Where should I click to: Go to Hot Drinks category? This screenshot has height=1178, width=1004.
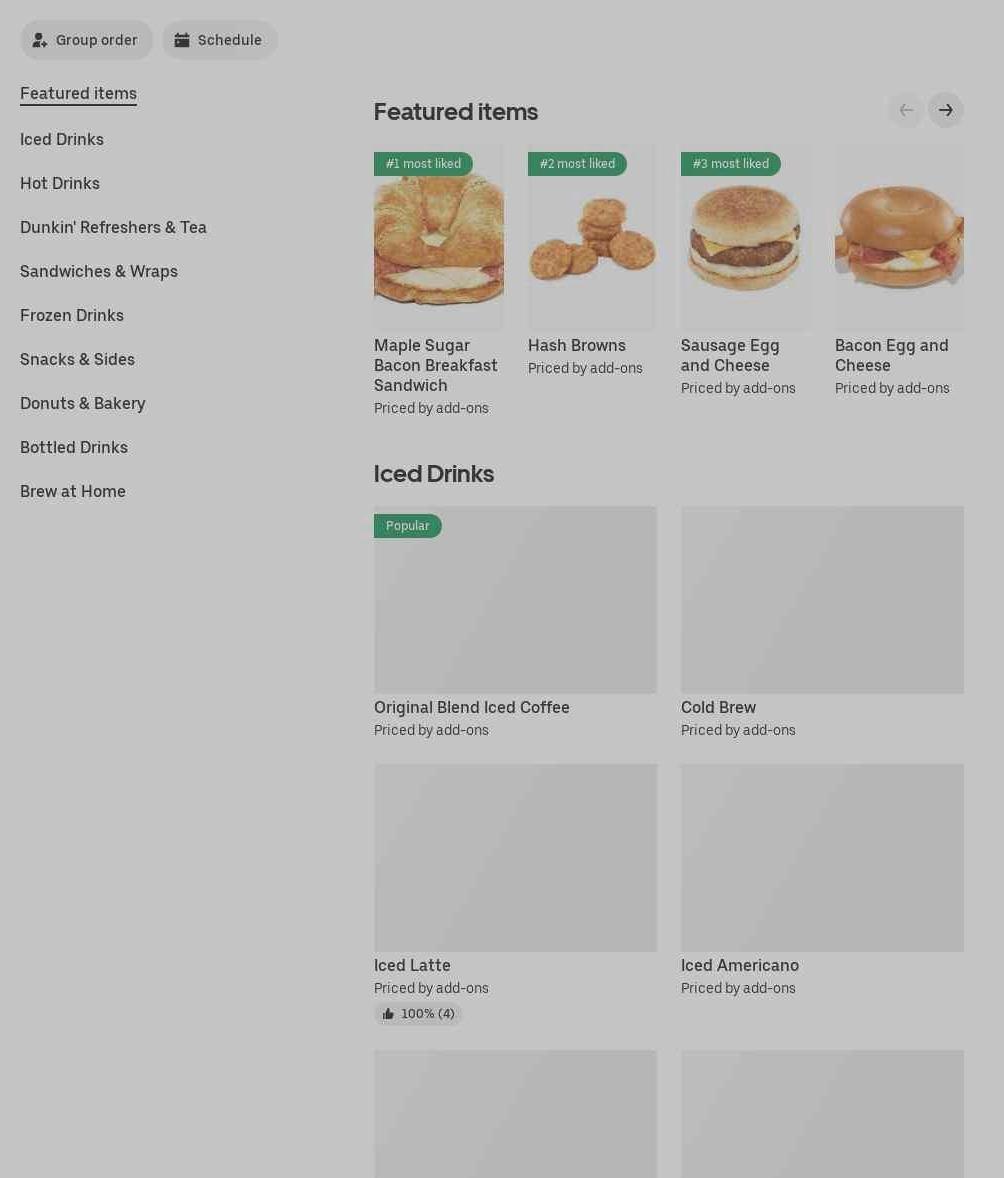[59, 183]
